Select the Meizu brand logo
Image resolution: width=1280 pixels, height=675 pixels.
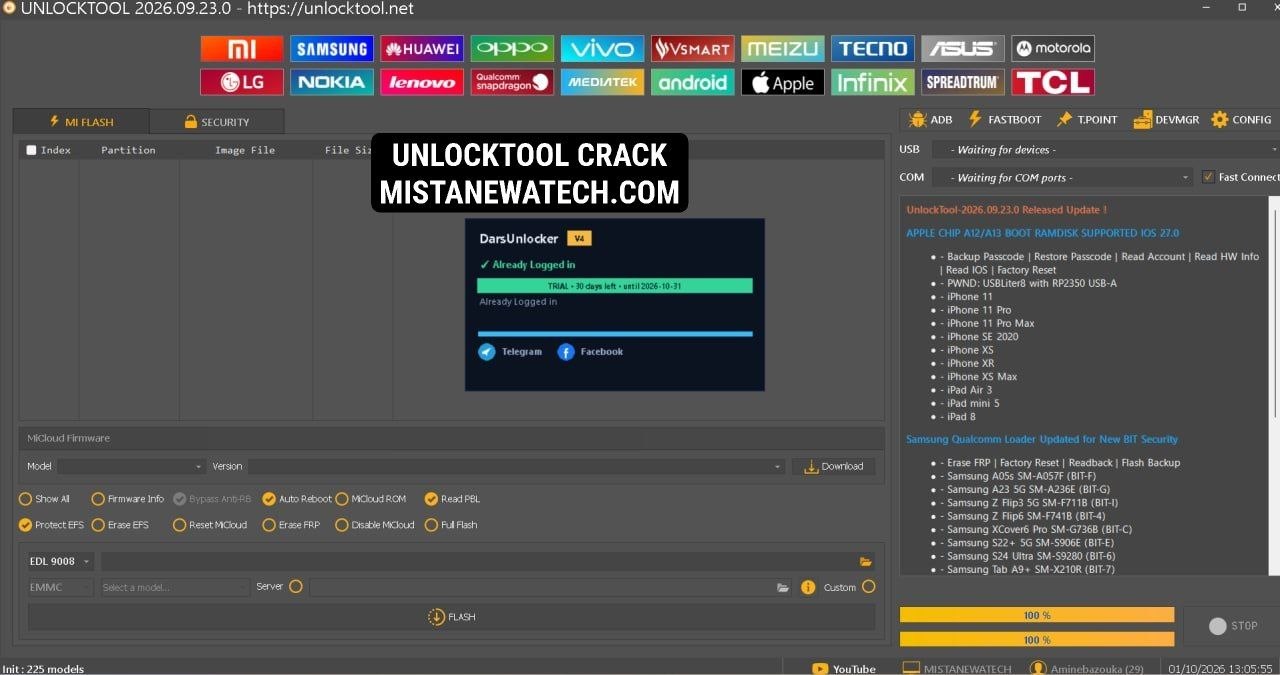pyautogui.click(x=782, y=48)
